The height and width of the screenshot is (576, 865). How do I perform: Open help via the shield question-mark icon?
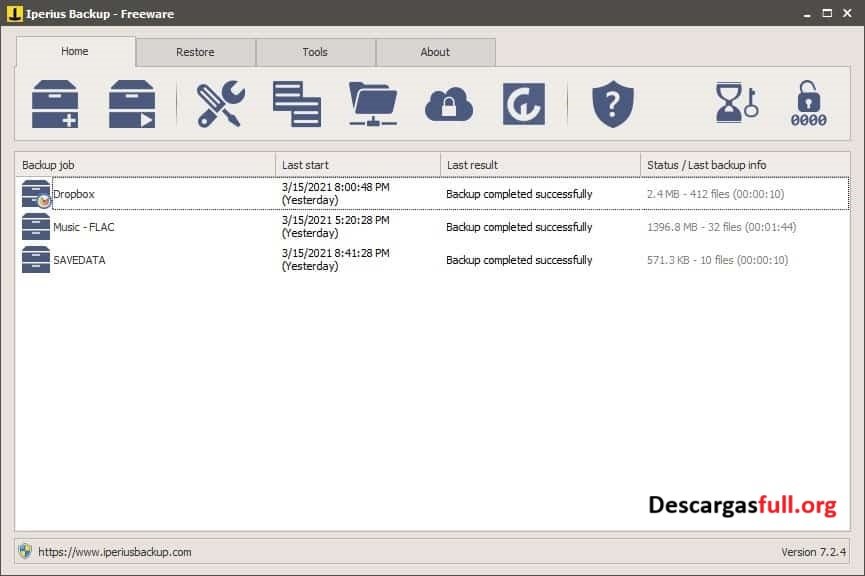click(x=612, y=103)
